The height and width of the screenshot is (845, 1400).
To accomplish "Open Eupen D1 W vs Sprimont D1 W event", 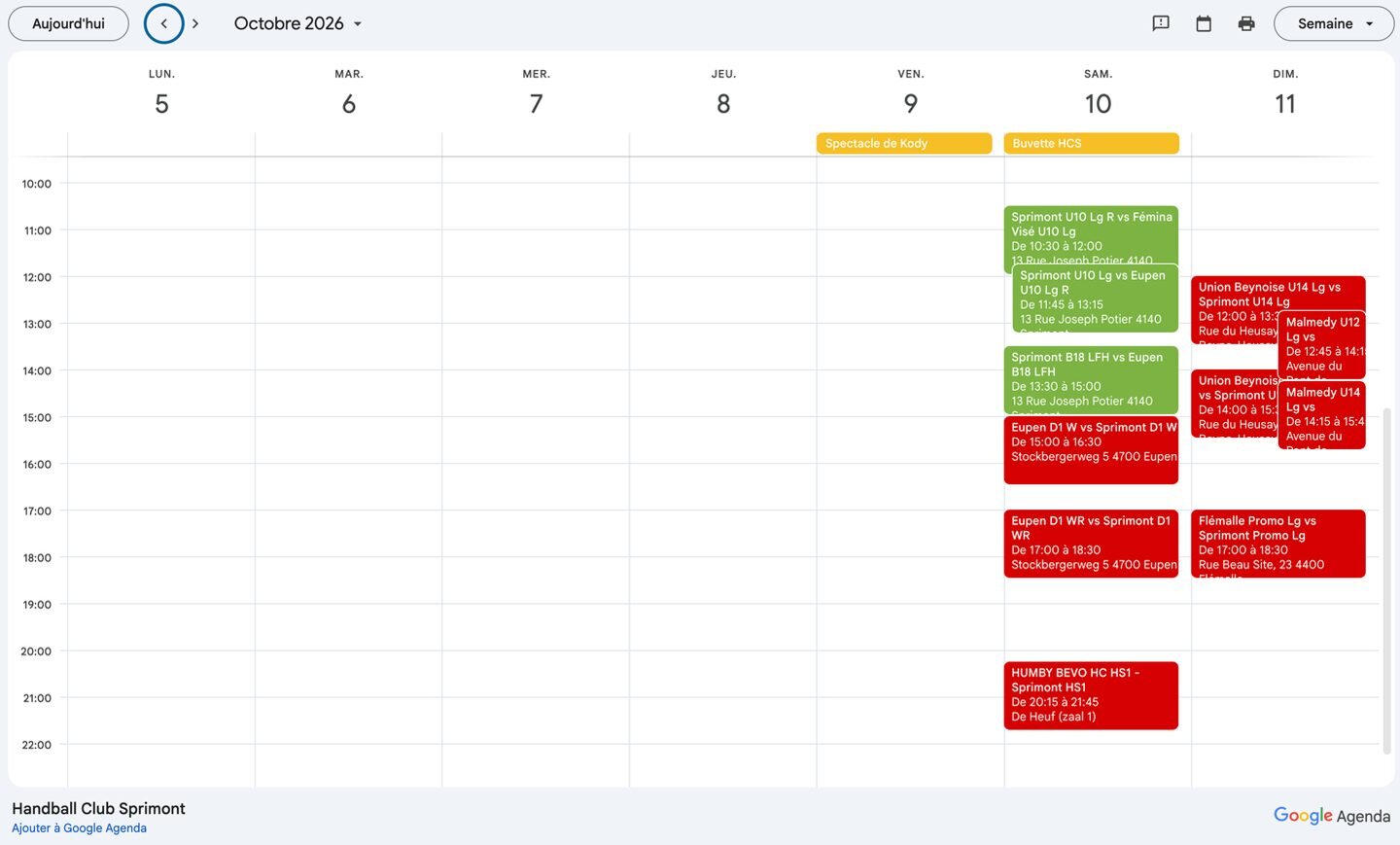I will pyautogui.click(x=1091, y=450).
